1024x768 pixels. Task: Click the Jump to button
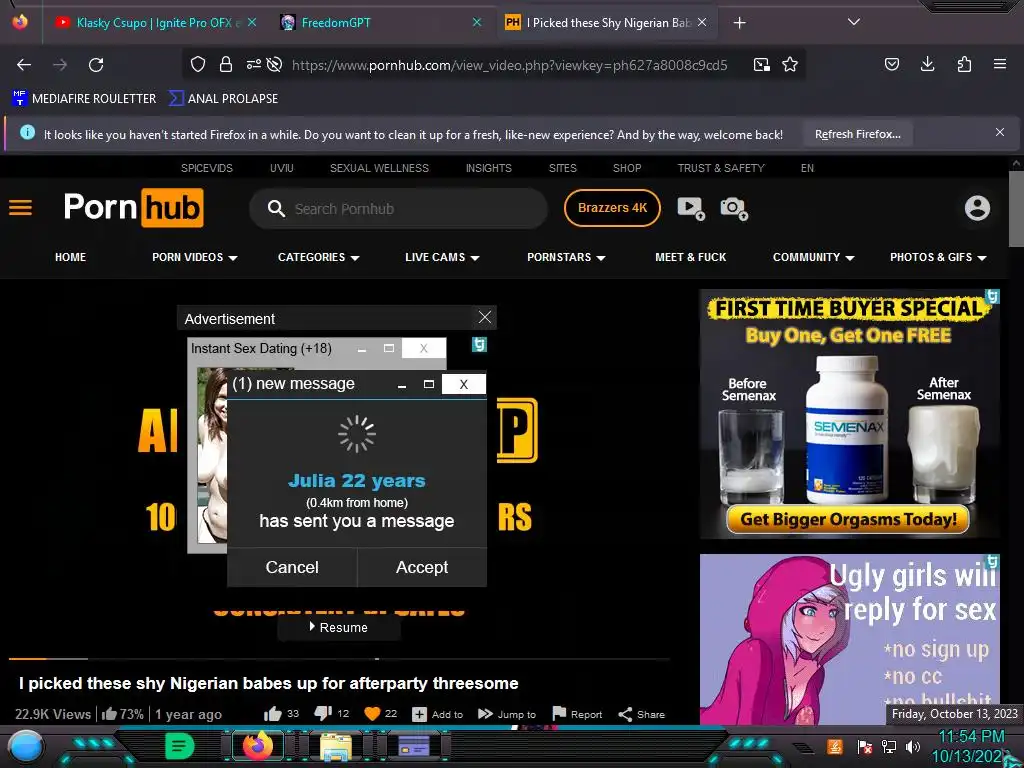point(507,714)
